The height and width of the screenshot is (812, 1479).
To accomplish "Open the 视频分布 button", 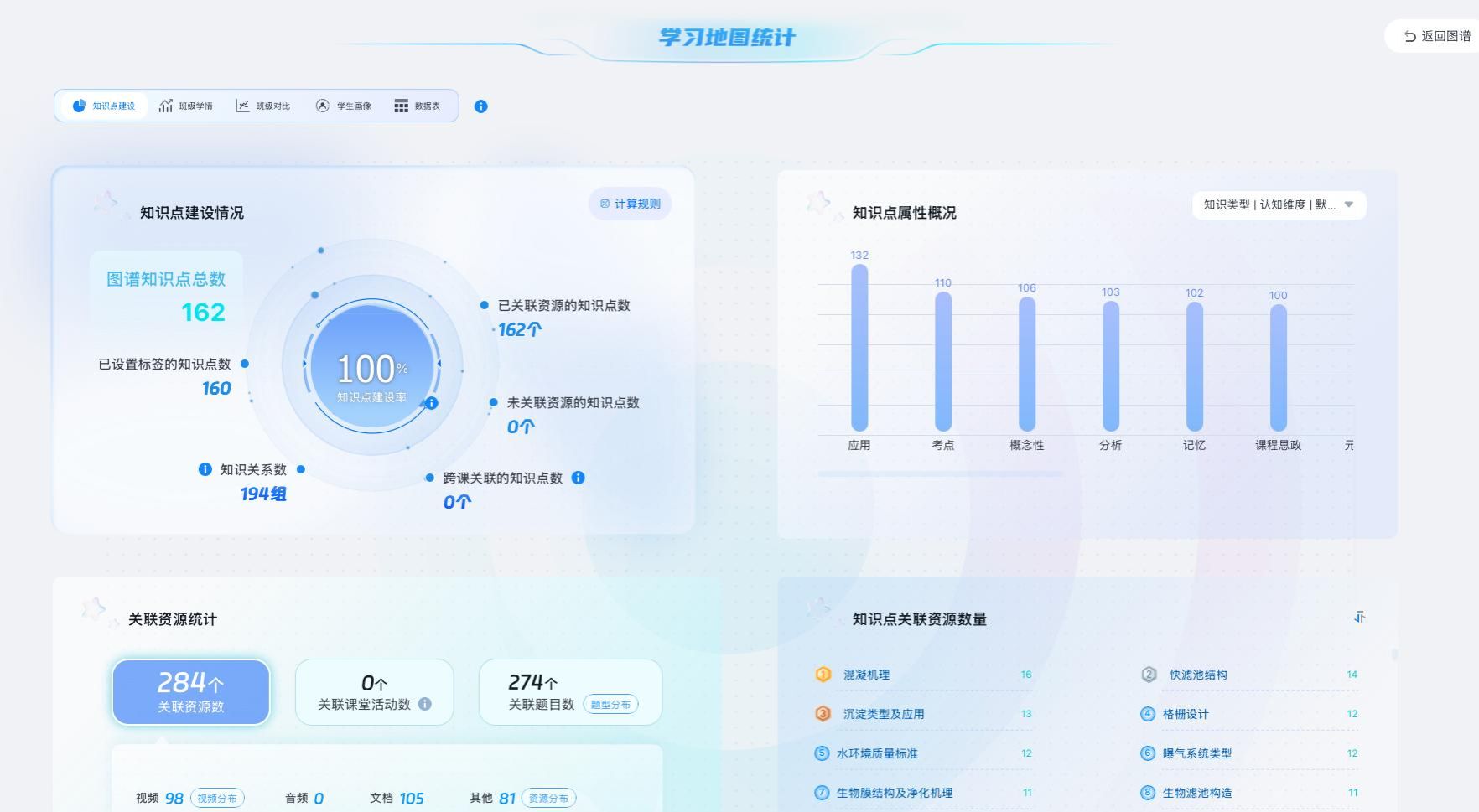I will [x=217, y=799].
